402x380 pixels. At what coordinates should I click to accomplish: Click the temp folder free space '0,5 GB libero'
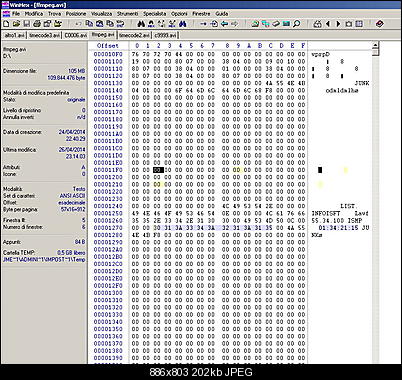point(71,253)
